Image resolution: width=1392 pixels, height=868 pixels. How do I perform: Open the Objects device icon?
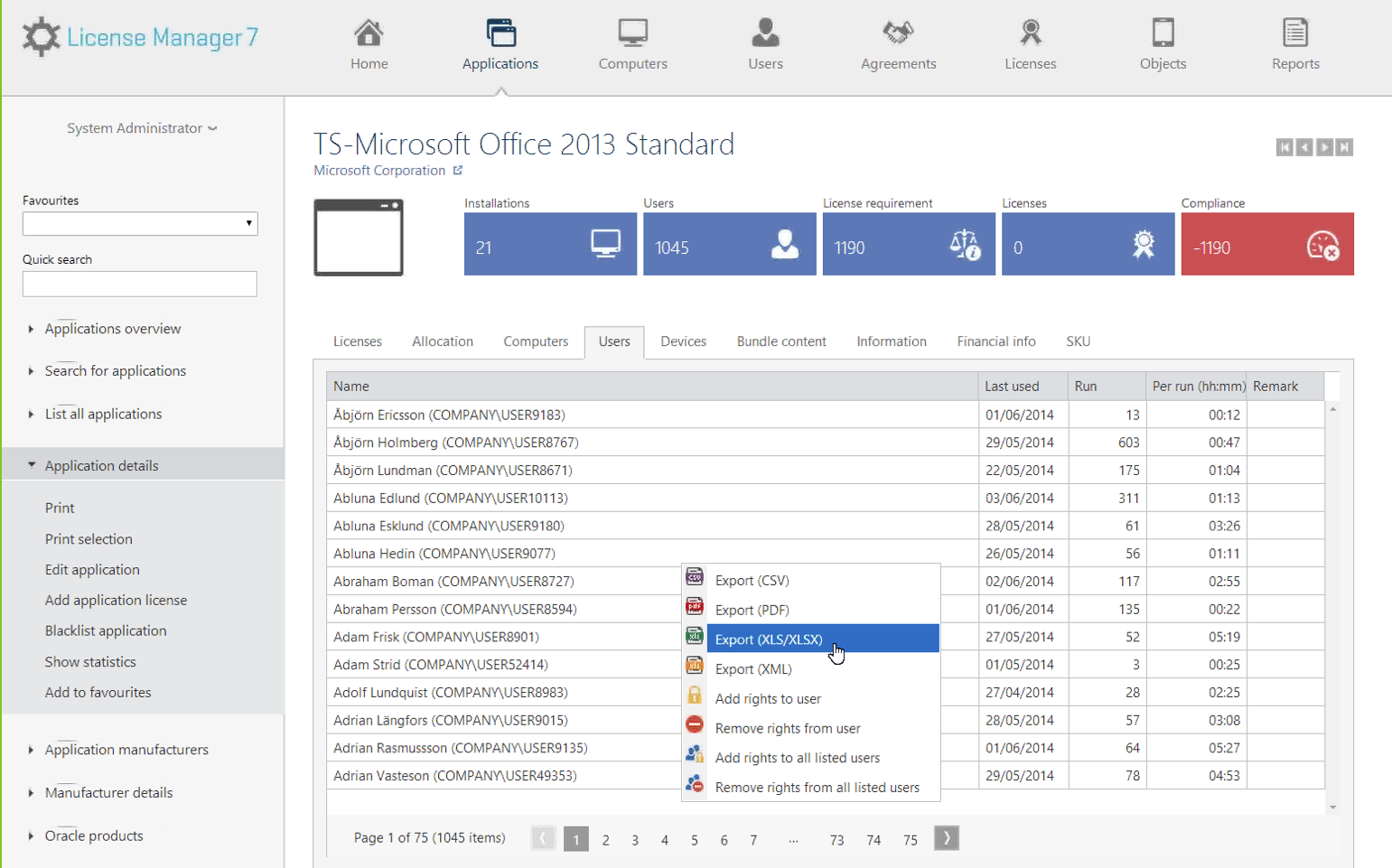[x=1163, y=33]
